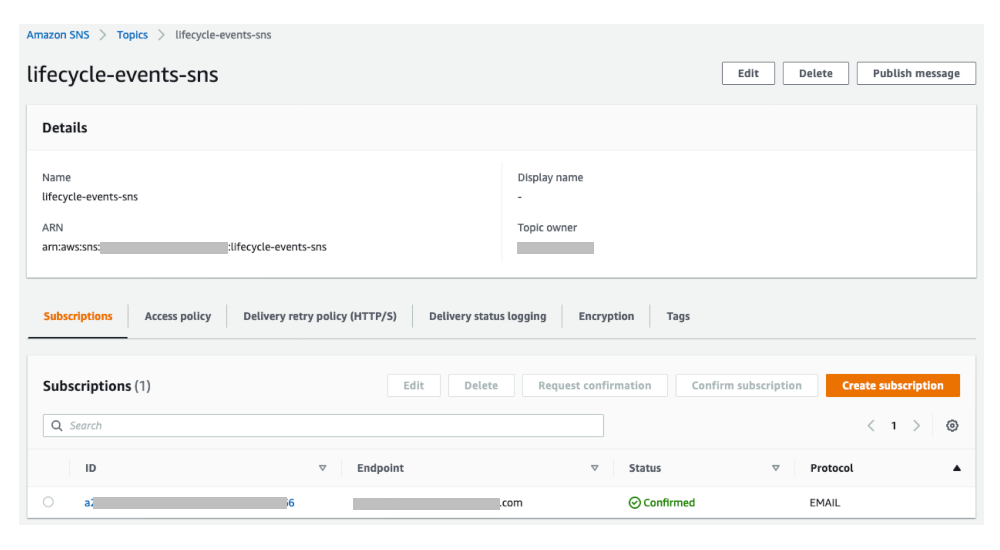
Task: Click the subscription endpoint email cell
Action: click(x=438, y=503)
